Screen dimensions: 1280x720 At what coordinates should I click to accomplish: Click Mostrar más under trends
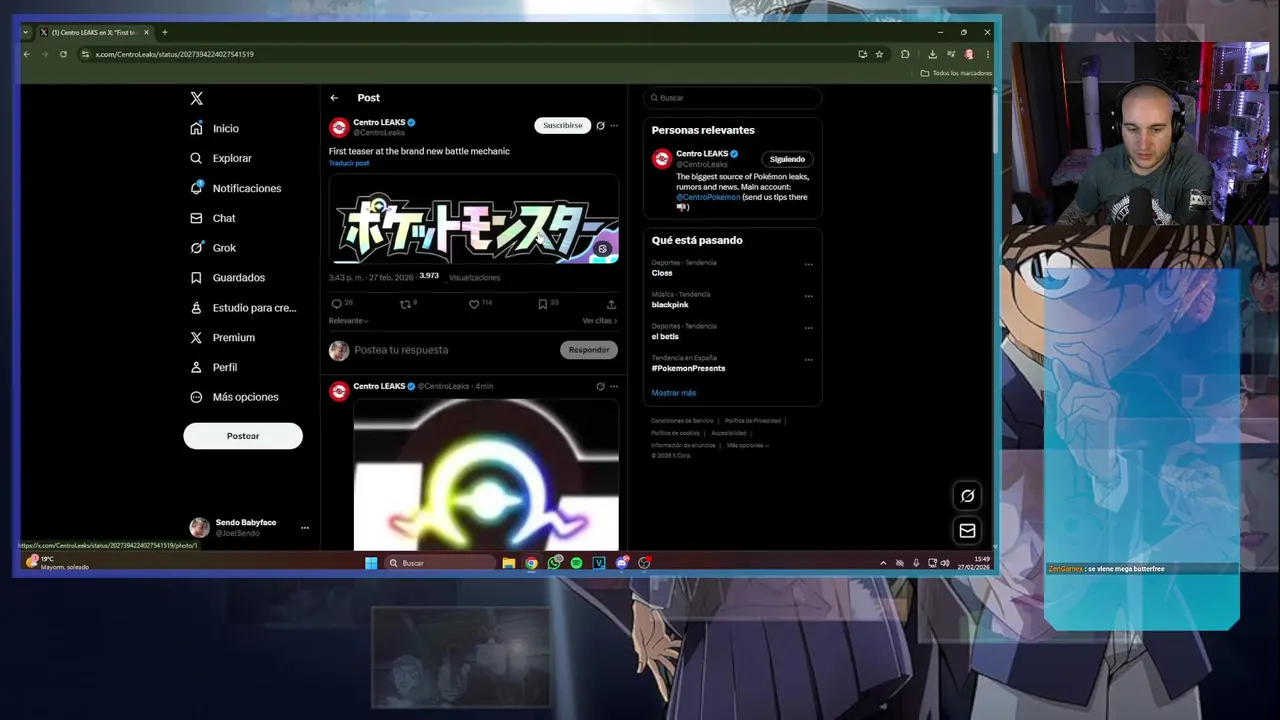[673, 393]
